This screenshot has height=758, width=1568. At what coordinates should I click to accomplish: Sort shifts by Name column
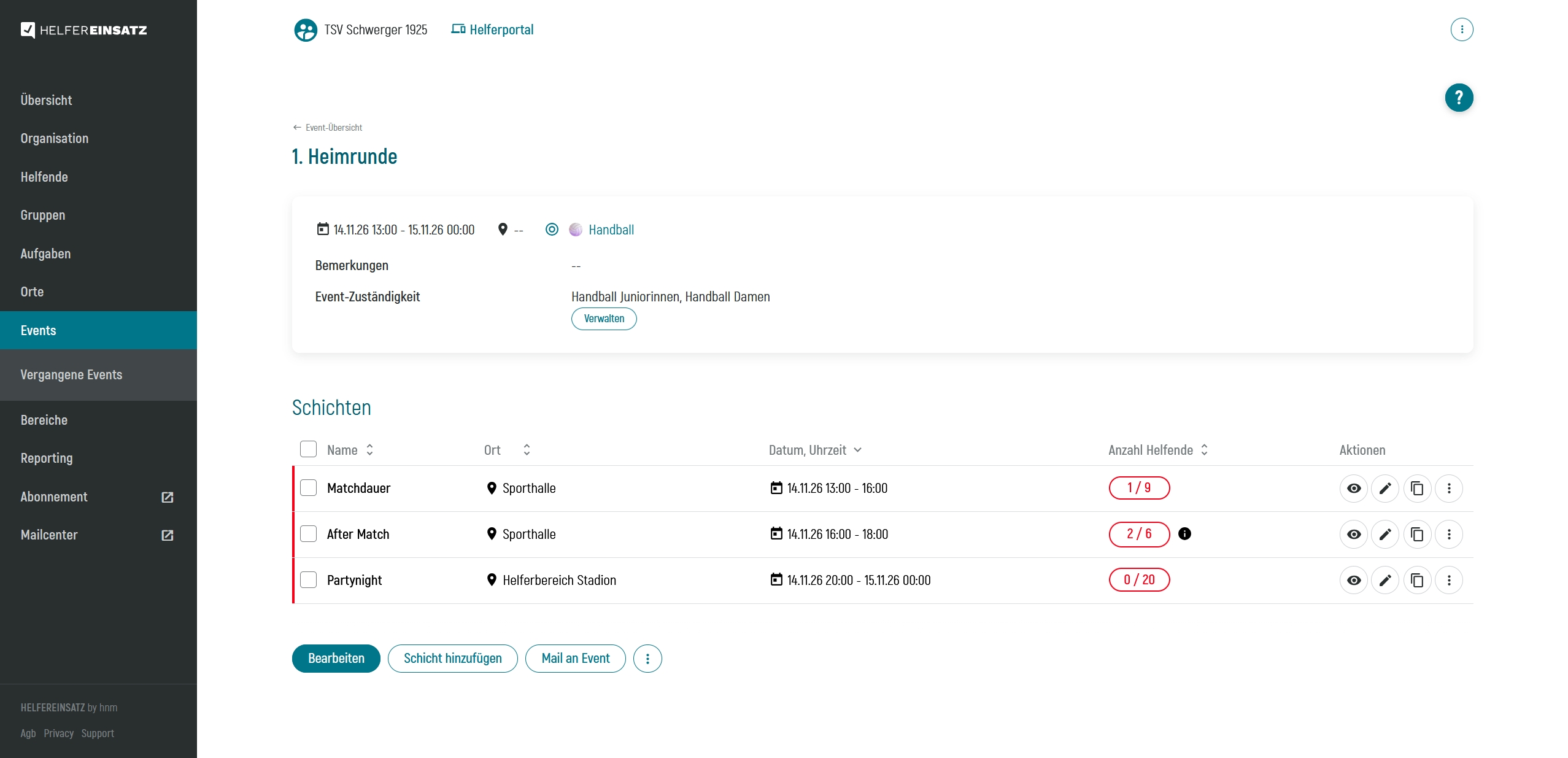369,450
